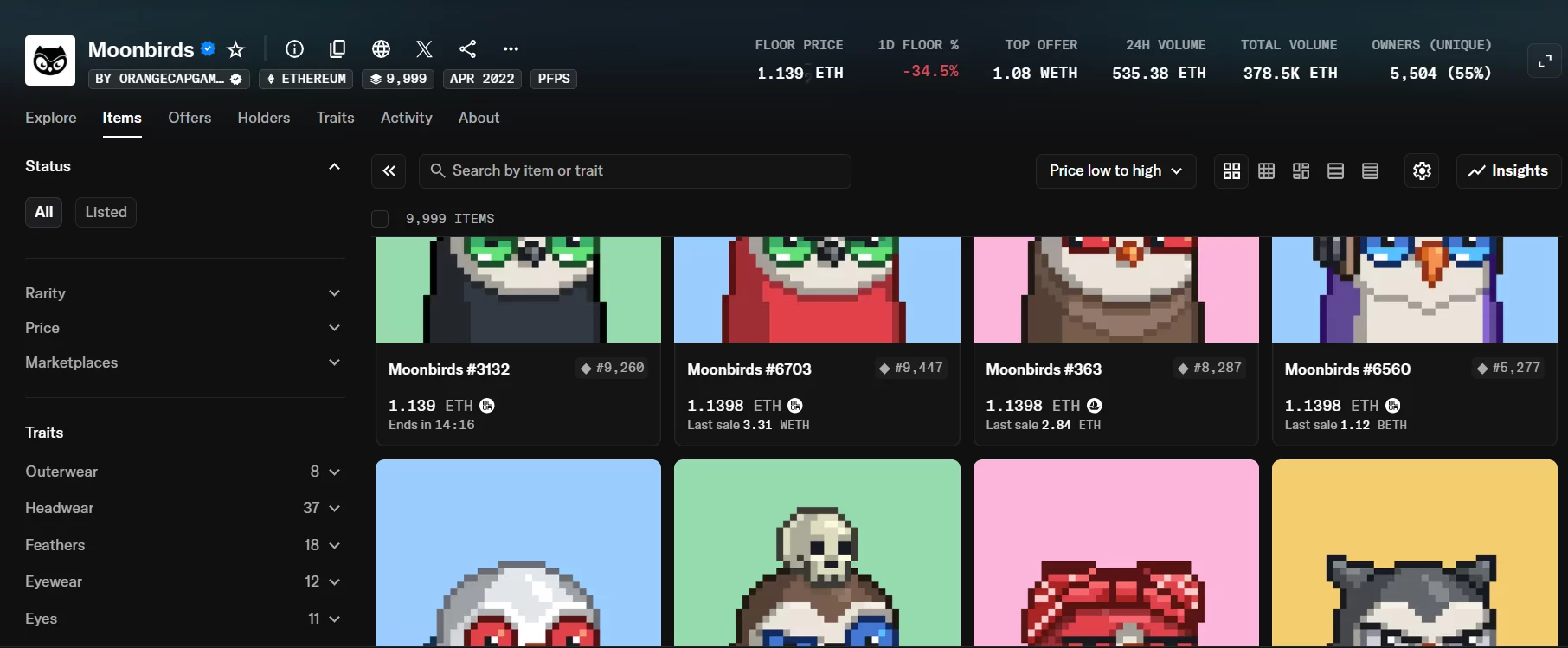Click the Moonbirds #6560 title
Image resolution: width=1568 pixels, height=648 pixels.
click(1347, 369)
